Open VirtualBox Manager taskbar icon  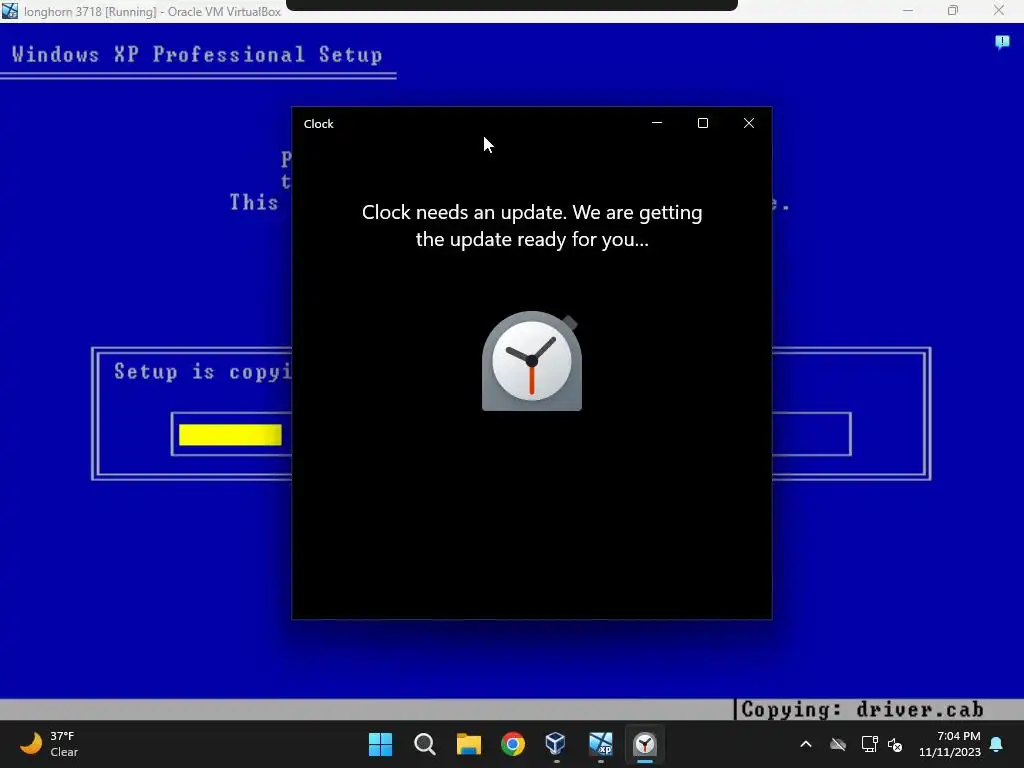click(556, 744)
